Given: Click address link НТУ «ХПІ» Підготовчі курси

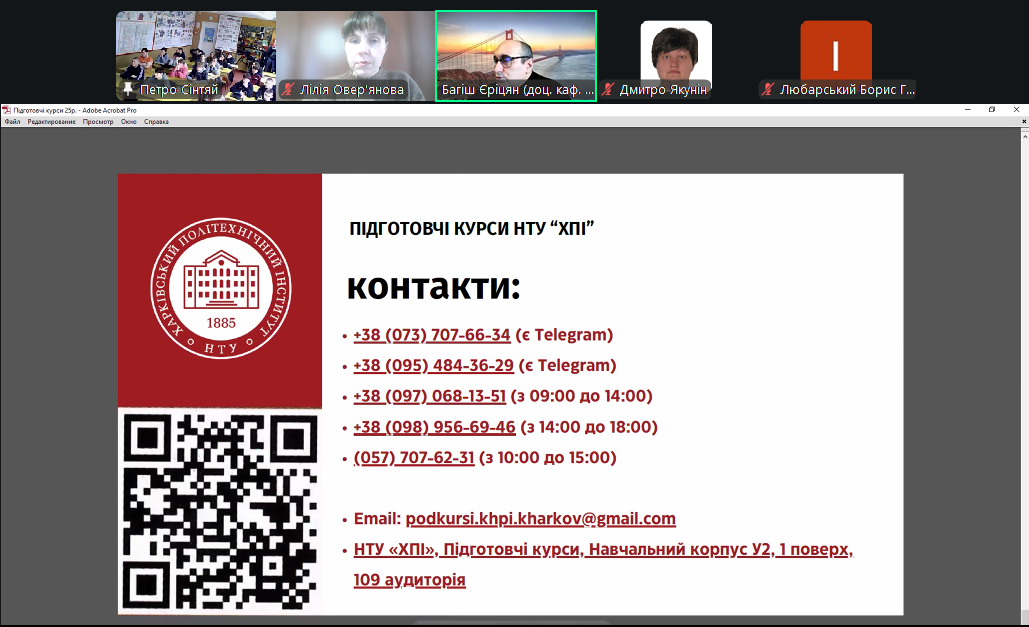Looking at the screenshot, I should pyautogui.click(x=603, y=565).
